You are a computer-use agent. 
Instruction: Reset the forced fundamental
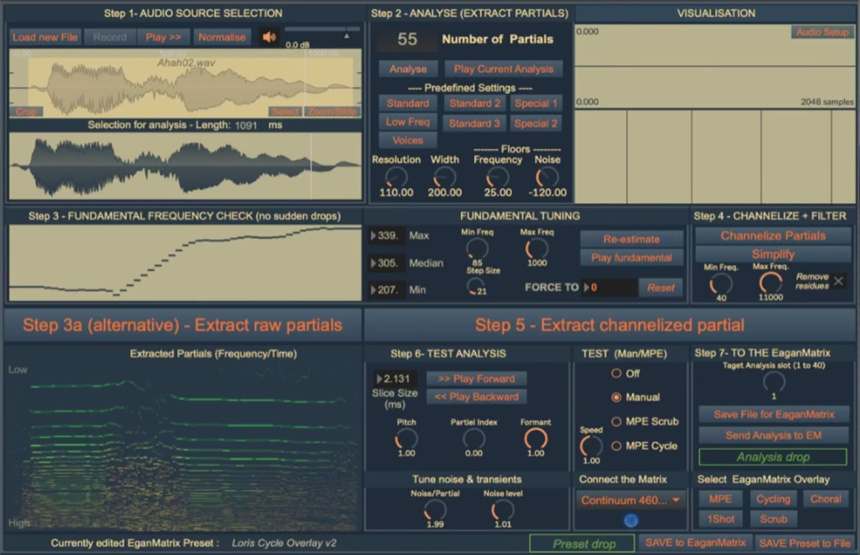click(660, 287)
